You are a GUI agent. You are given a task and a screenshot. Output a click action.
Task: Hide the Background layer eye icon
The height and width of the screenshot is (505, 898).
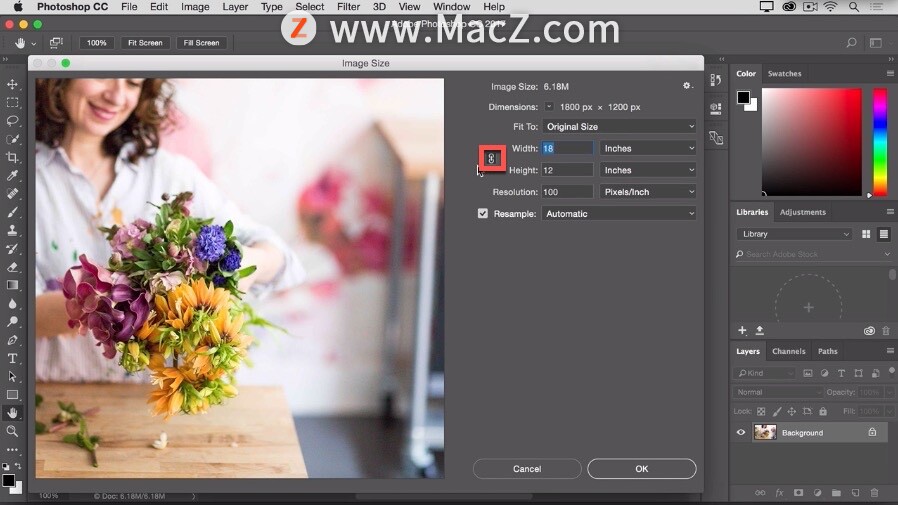click(x=741, y=432)
